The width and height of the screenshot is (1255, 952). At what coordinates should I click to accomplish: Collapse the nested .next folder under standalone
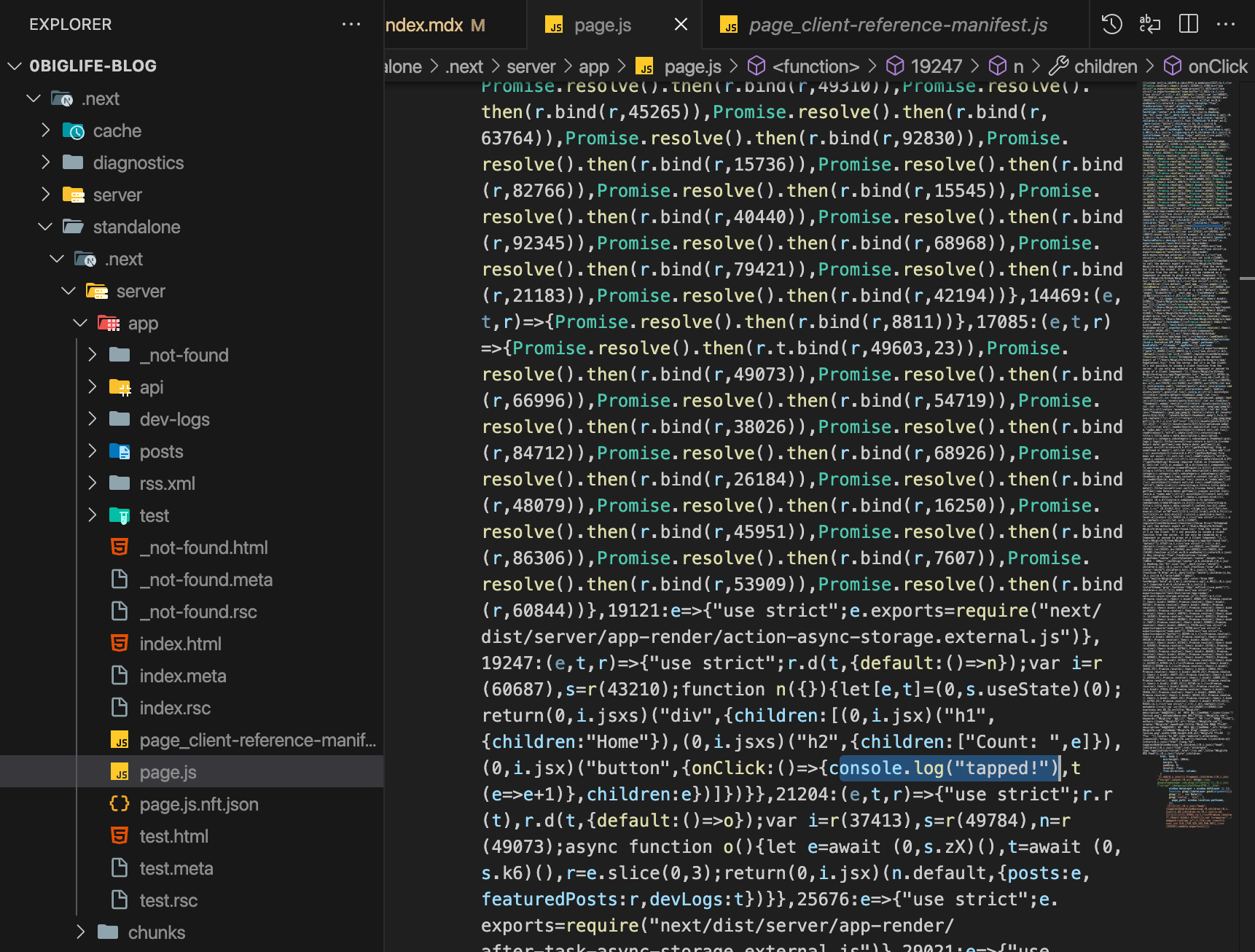[x=57, y=259]
